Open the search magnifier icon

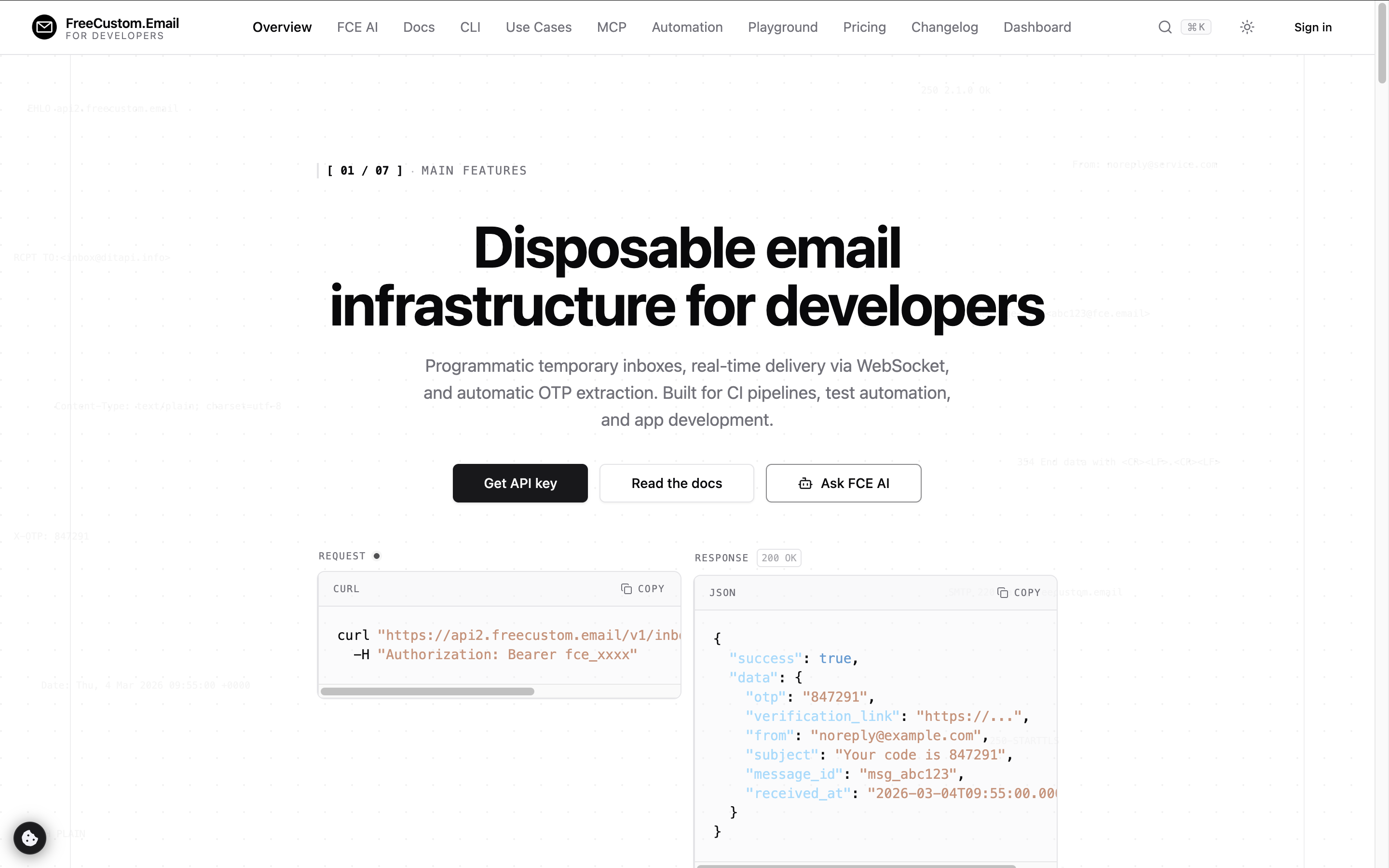point(1165,27)
